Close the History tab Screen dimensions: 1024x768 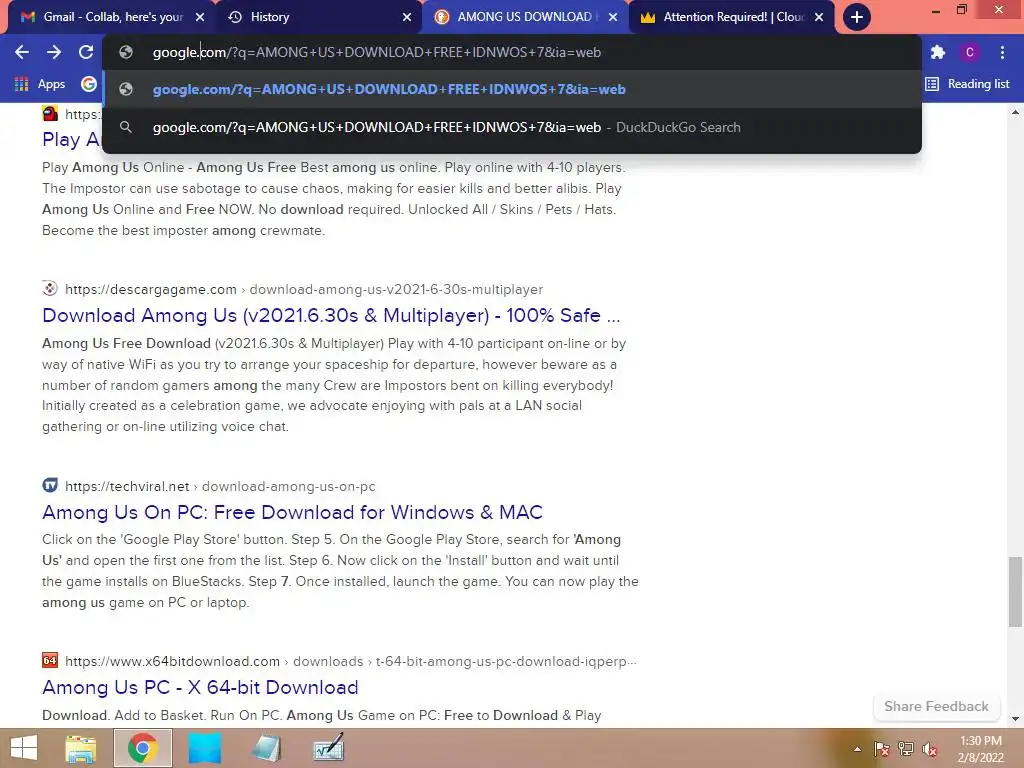(407, 17)
